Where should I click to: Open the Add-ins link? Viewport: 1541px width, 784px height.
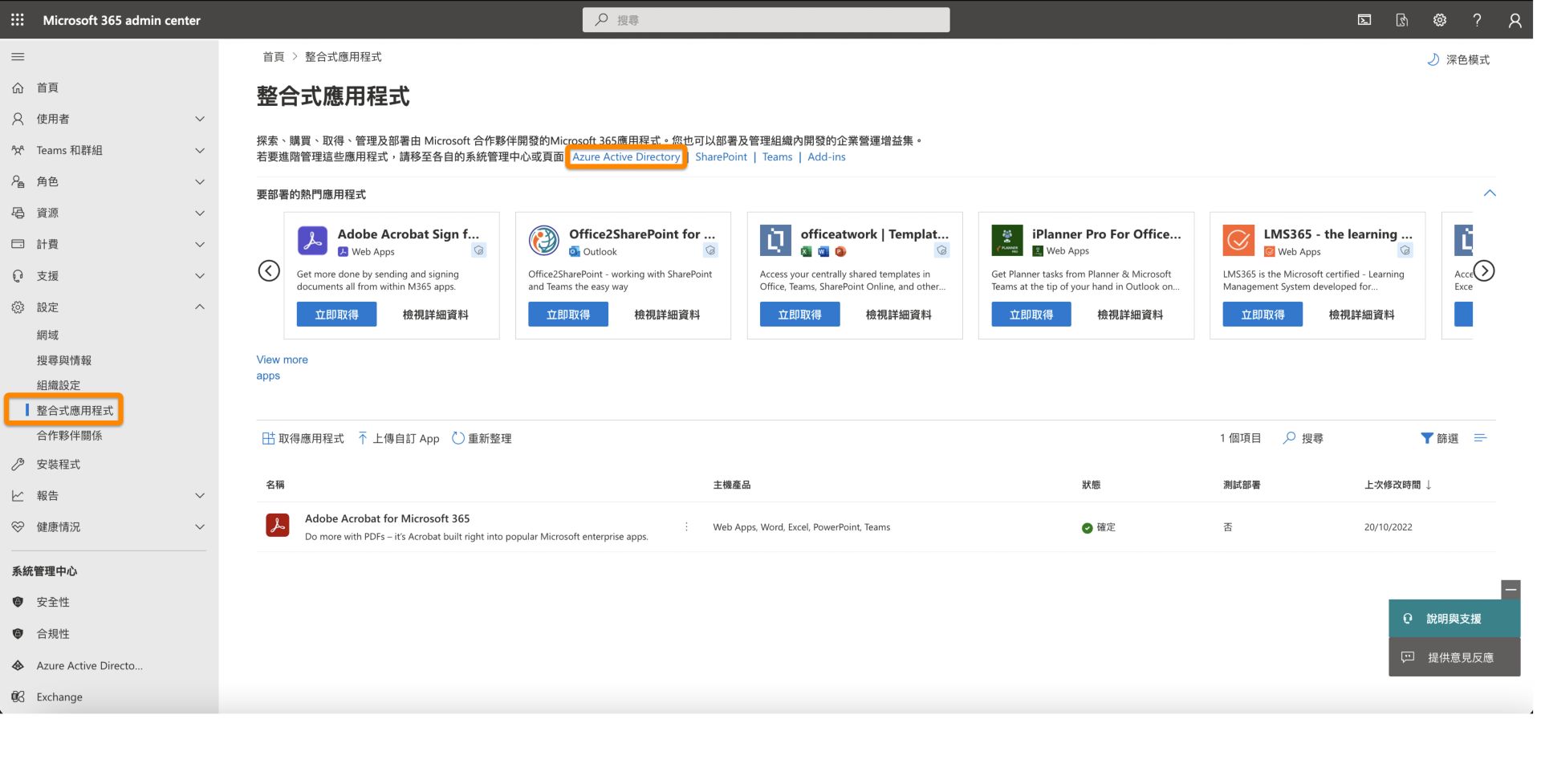827,156
